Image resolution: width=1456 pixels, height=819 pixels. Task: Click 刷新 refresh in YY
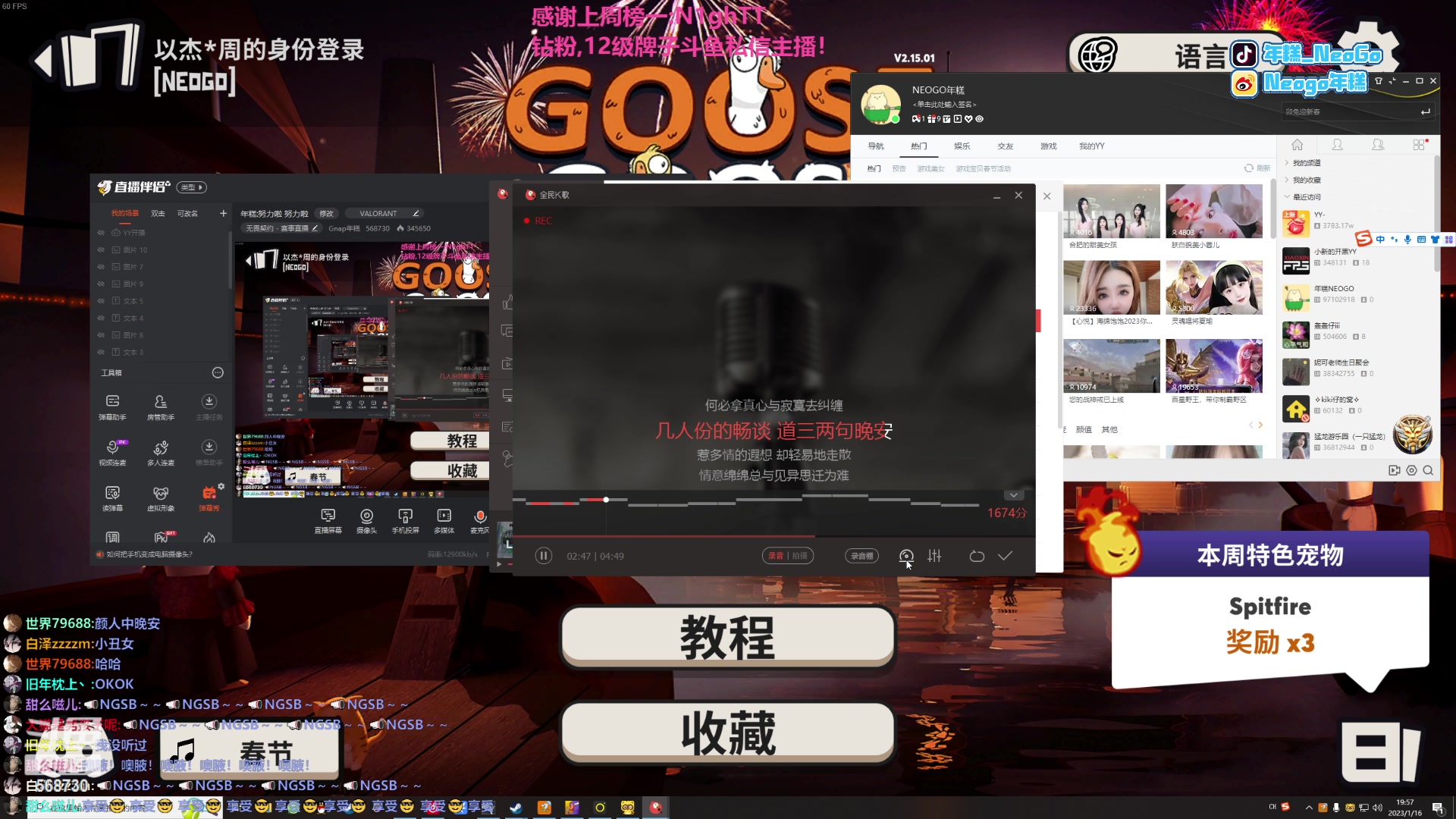[x=1257, y=168]
